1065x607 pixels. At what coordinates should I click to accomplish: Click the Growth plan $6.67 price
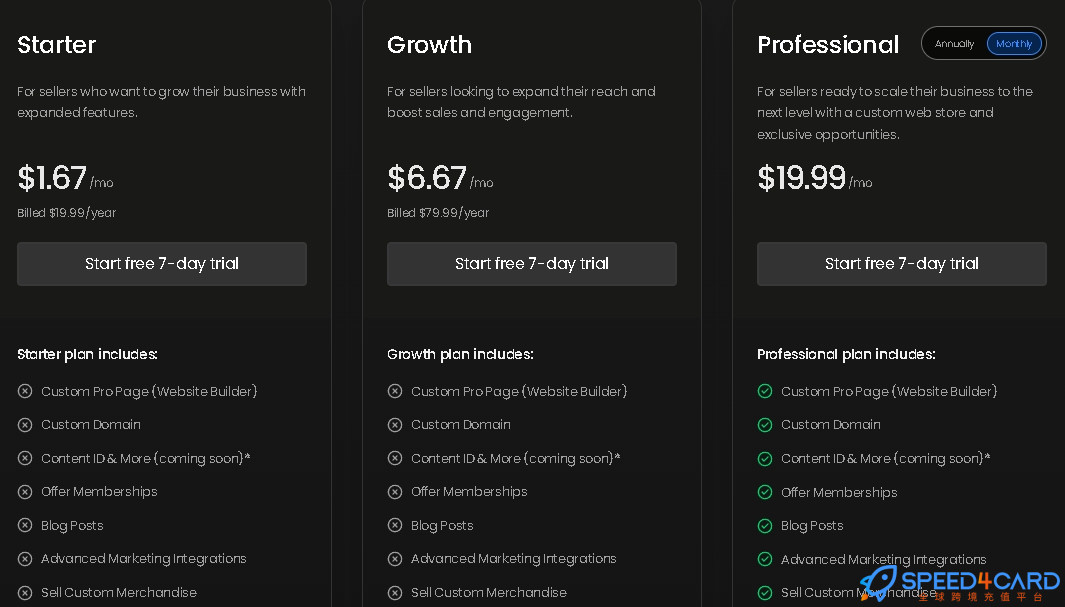point(427,178)
